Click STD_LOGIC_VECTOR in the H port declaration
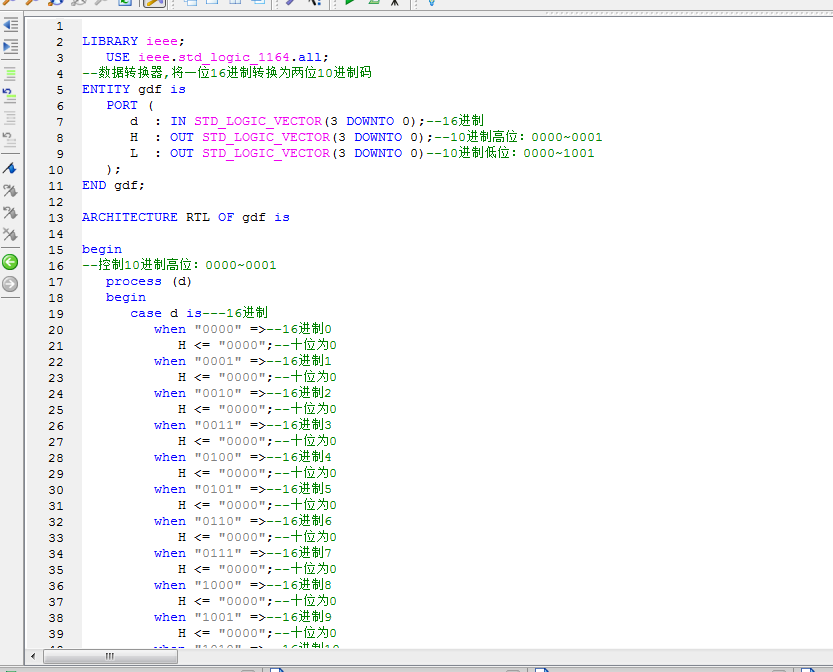 click(265, 137)
